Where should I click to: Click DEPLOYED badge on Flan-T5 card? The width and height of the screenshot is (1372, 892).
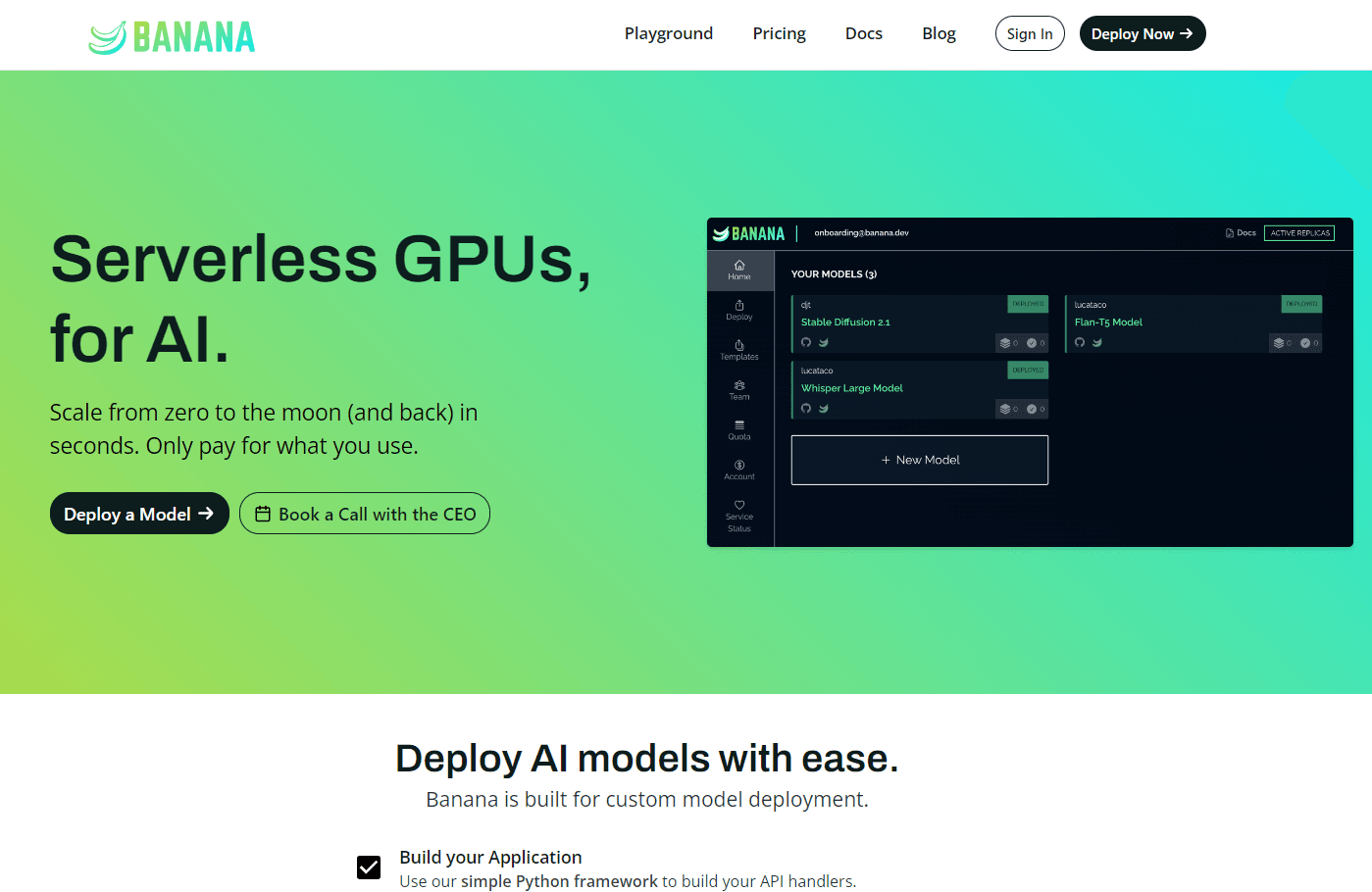click(x=1301, y=304)
